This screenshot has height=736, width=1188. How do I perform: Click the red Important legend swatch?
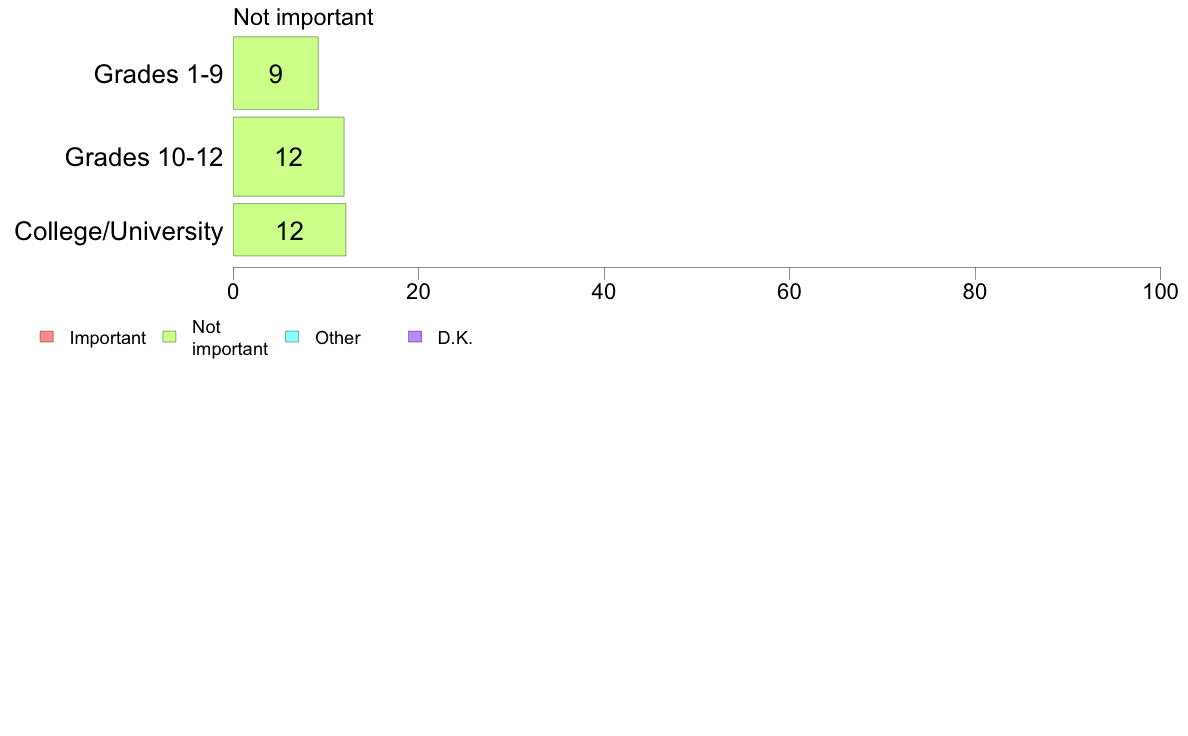pos(47,337)
